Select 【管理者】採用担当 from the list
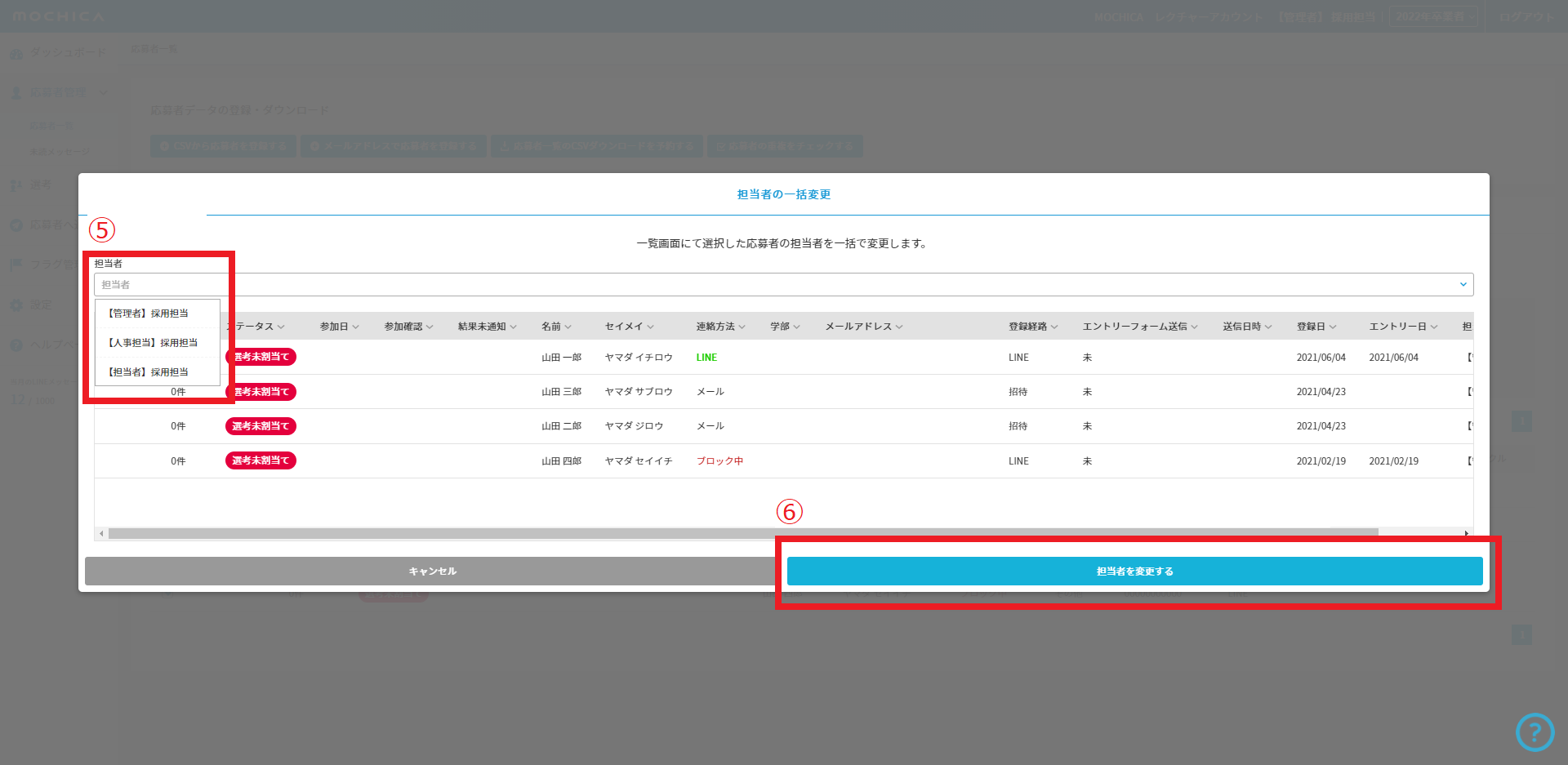 [149, 314]
